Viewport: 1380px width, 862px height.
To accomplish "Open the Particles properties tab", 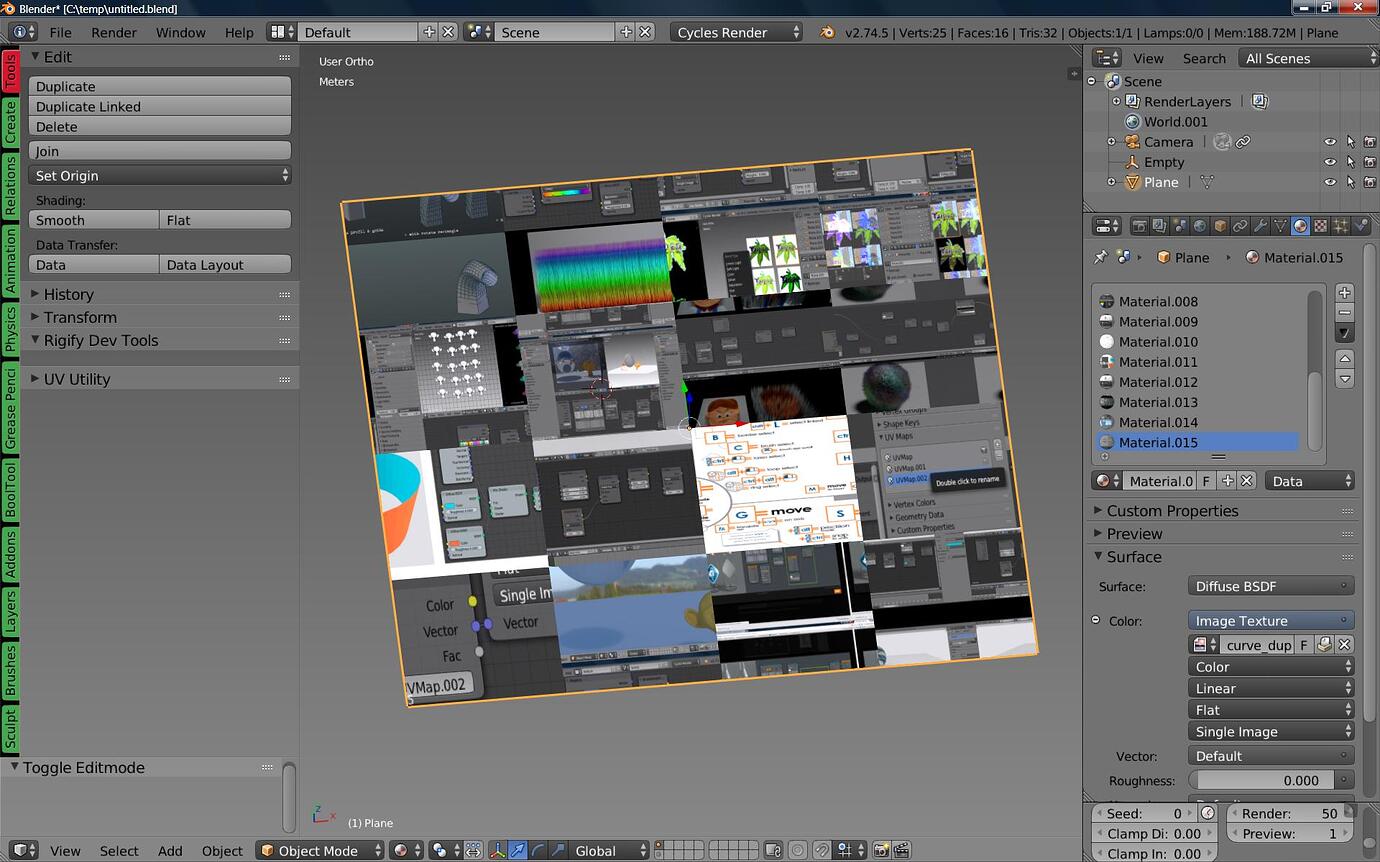I will (x=1340, y=226).
